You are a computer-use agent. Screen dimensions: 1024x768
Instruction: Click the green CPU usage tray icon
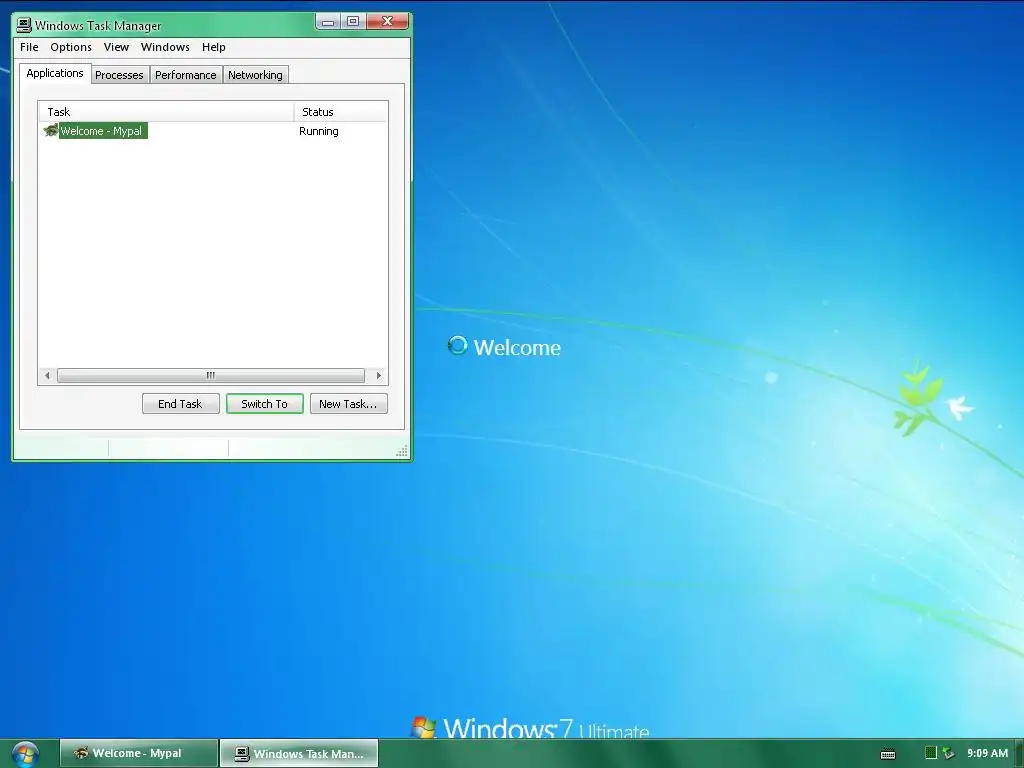point(931,753)
